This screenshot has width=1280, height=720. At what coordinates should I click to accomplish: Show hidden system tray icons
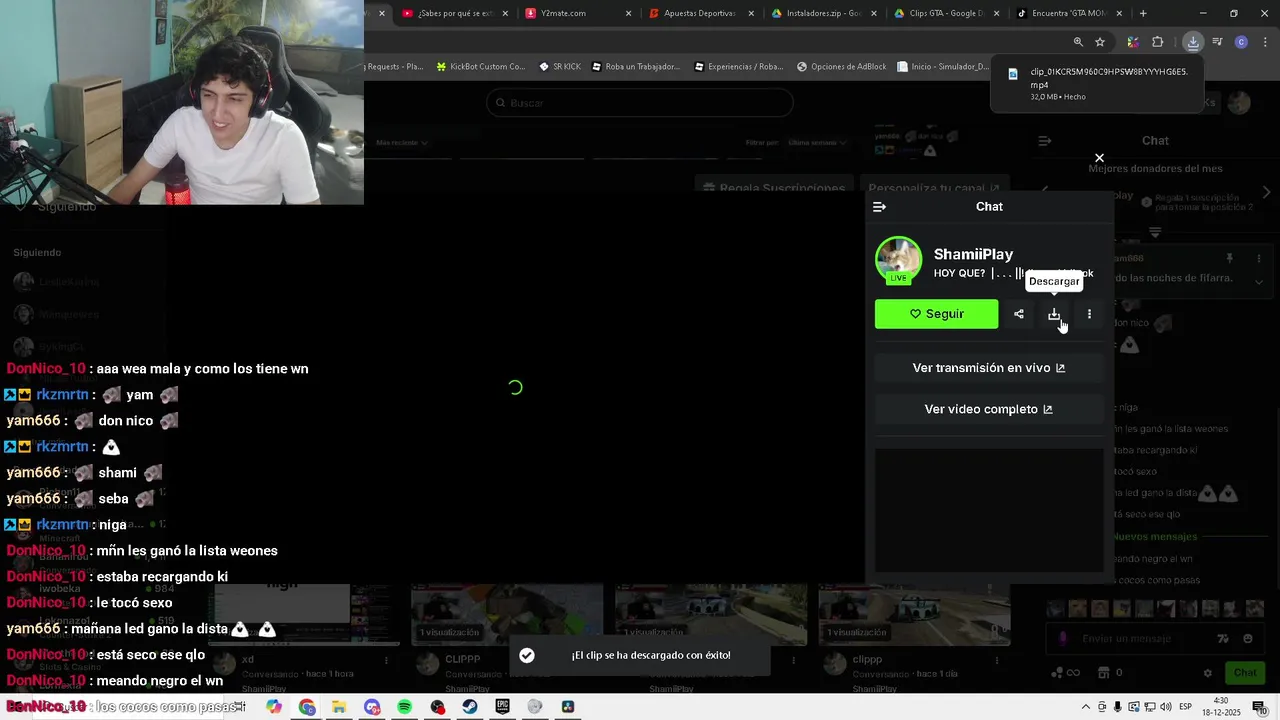[1086, 707]
